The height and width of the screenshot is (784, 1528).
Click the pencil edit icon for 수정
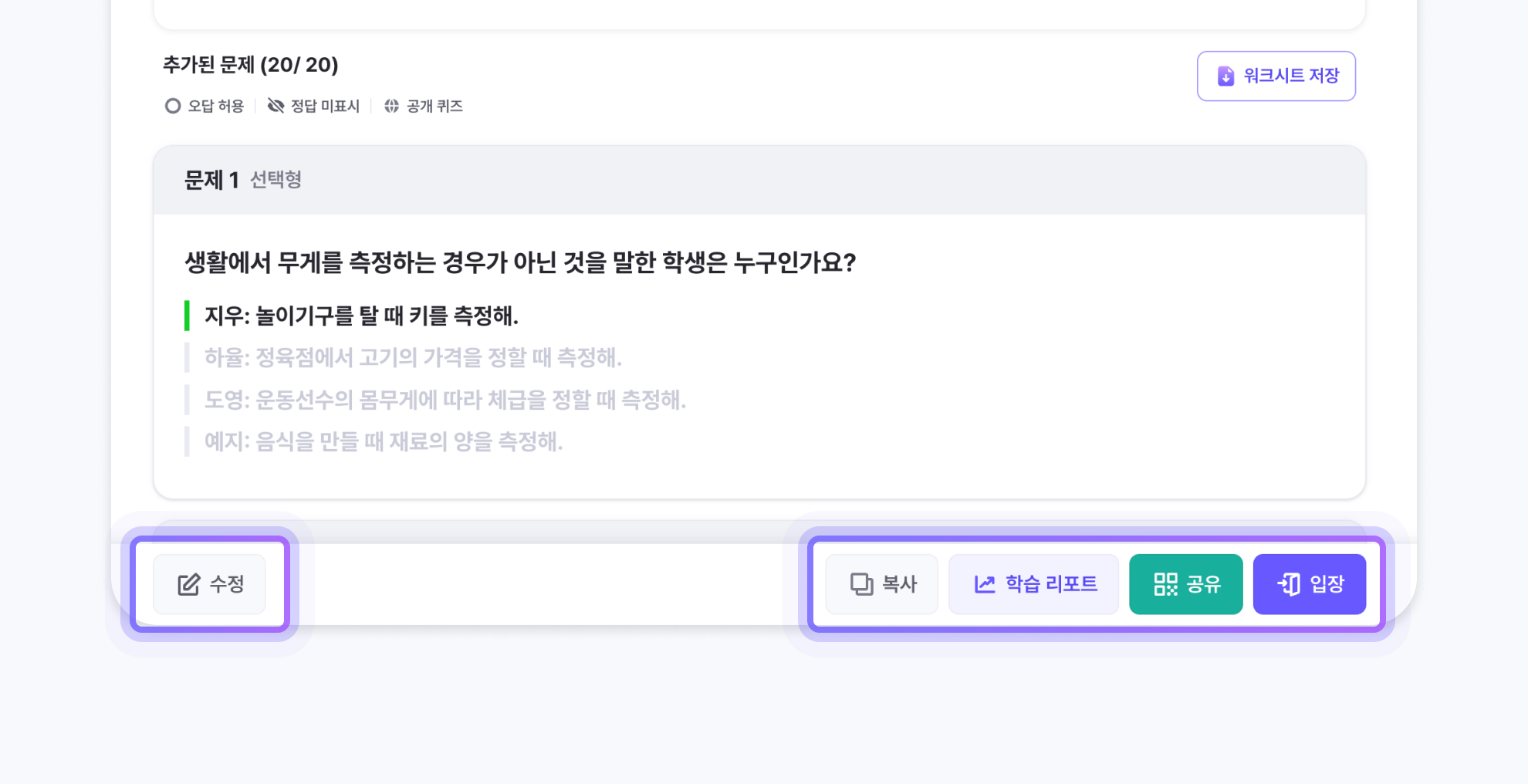tap(189, 585)
